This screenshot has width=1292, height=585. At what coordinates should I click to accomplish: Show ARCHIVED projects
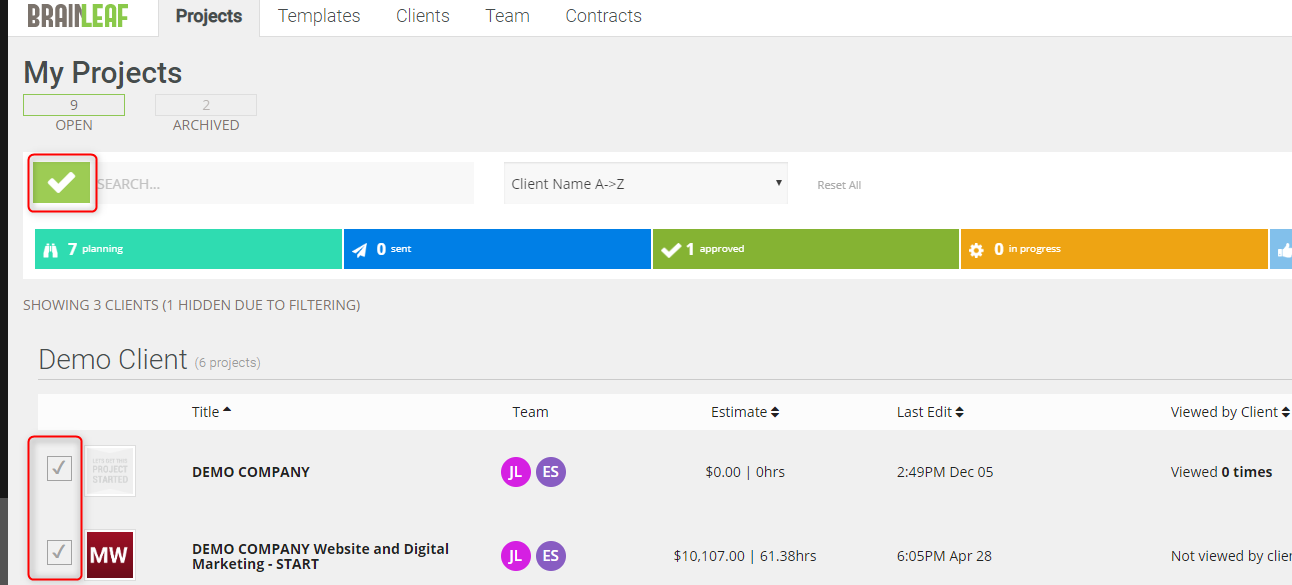click(206, 104)
